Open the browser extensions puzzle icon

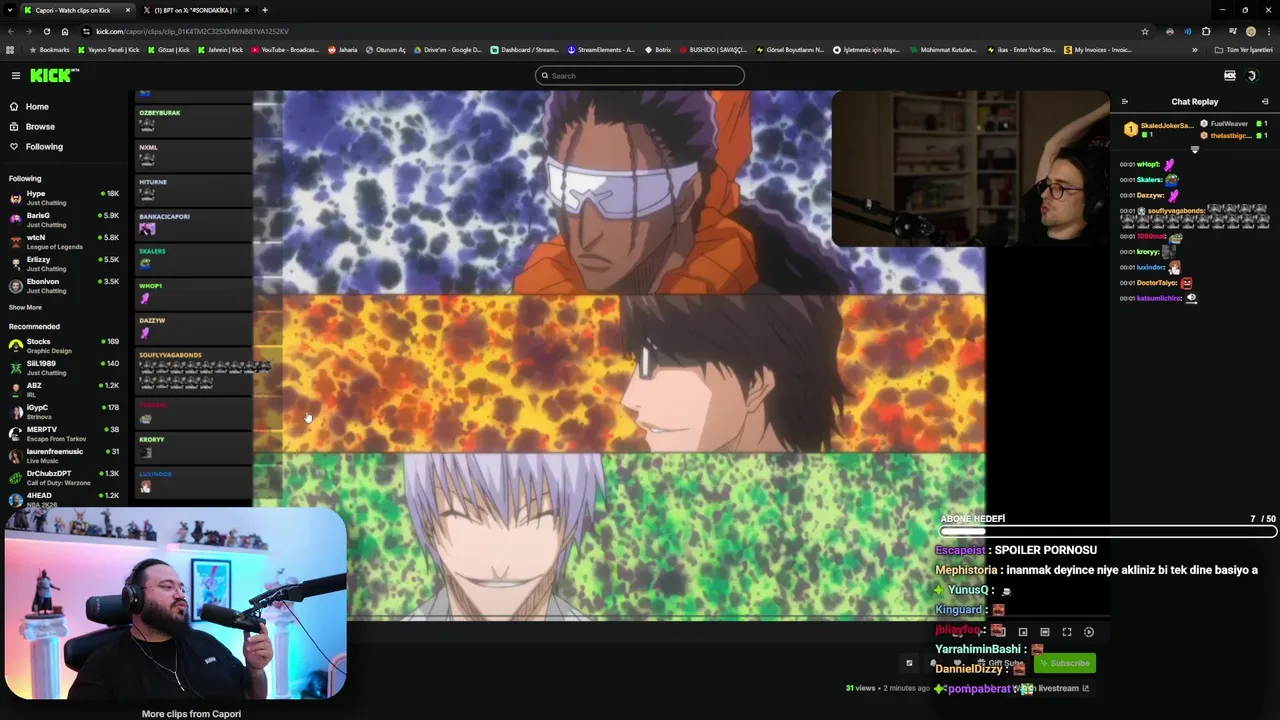(1206, 31)
